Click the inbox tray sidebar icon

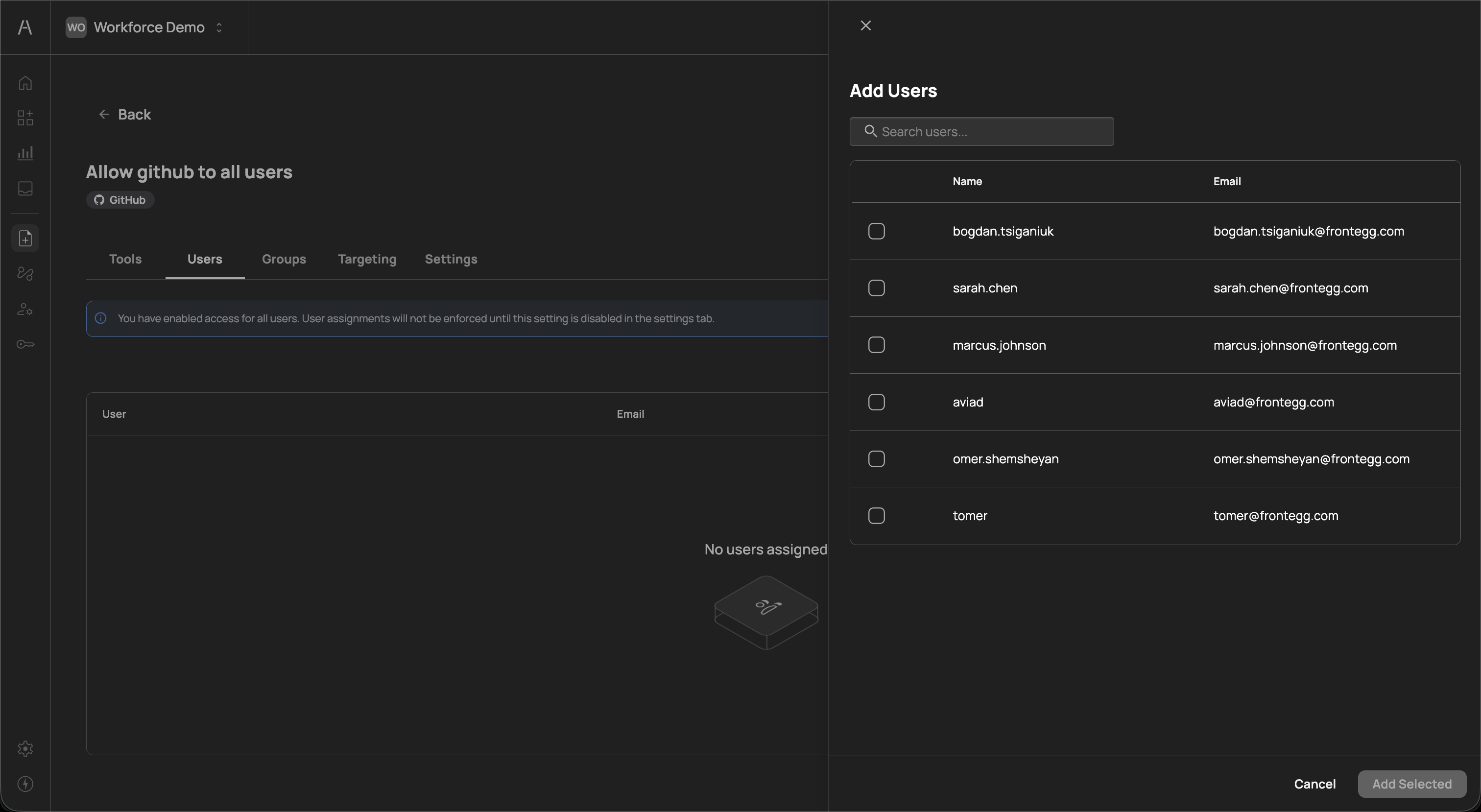click(x=24, y=188)
